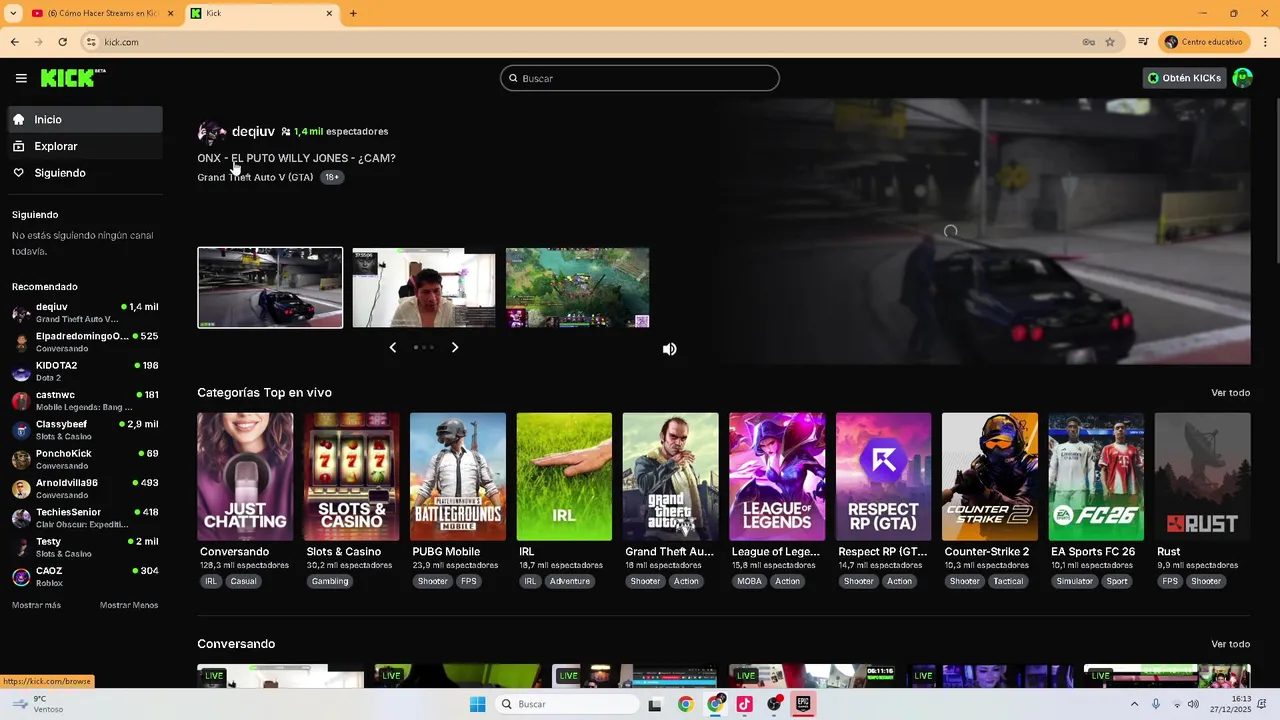Screen dimensions: 1280x720
Task: Open the League of Legends category card
Action: (x=777, y=477)
